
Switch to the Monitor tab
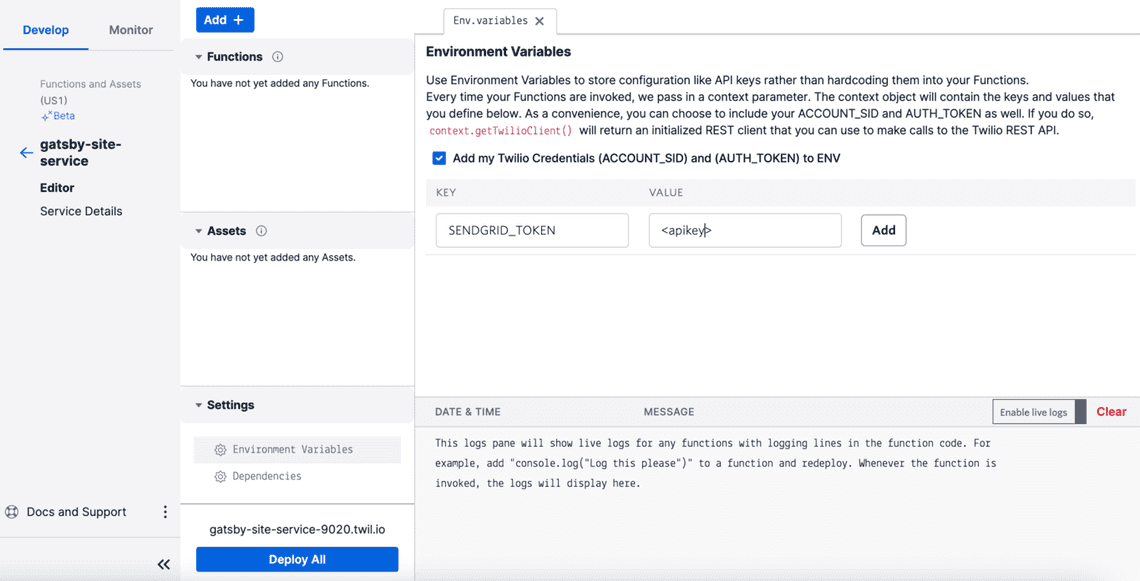(x=131, y=30)
